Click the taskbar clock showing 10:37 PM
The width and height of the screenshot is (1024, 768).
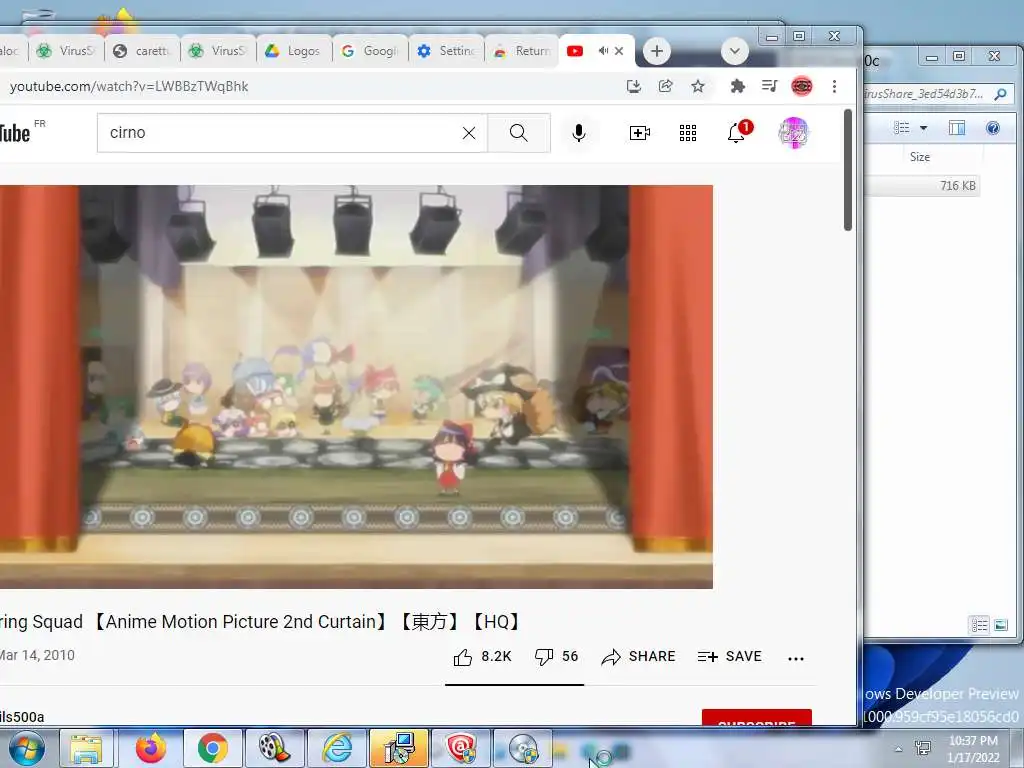(x=972, y=749)
